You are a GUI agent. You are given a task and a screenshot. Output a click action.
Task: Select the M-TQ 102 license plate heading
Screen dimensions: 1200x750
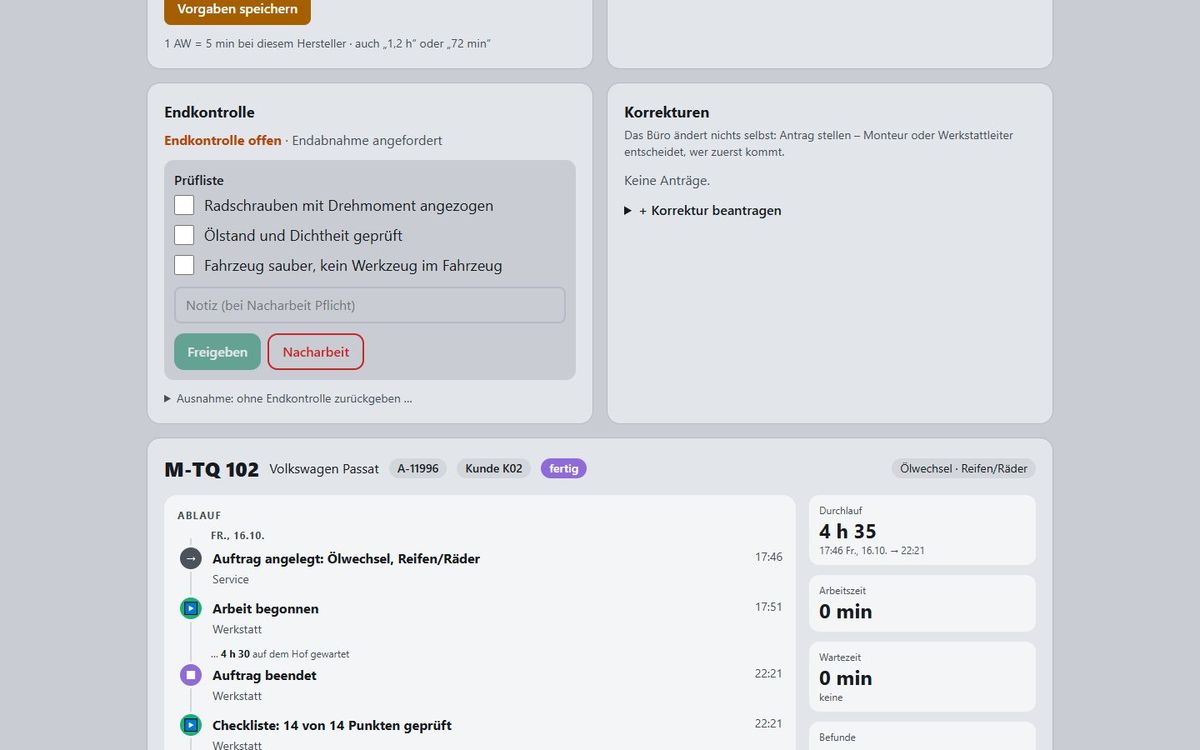pos(212,469)
